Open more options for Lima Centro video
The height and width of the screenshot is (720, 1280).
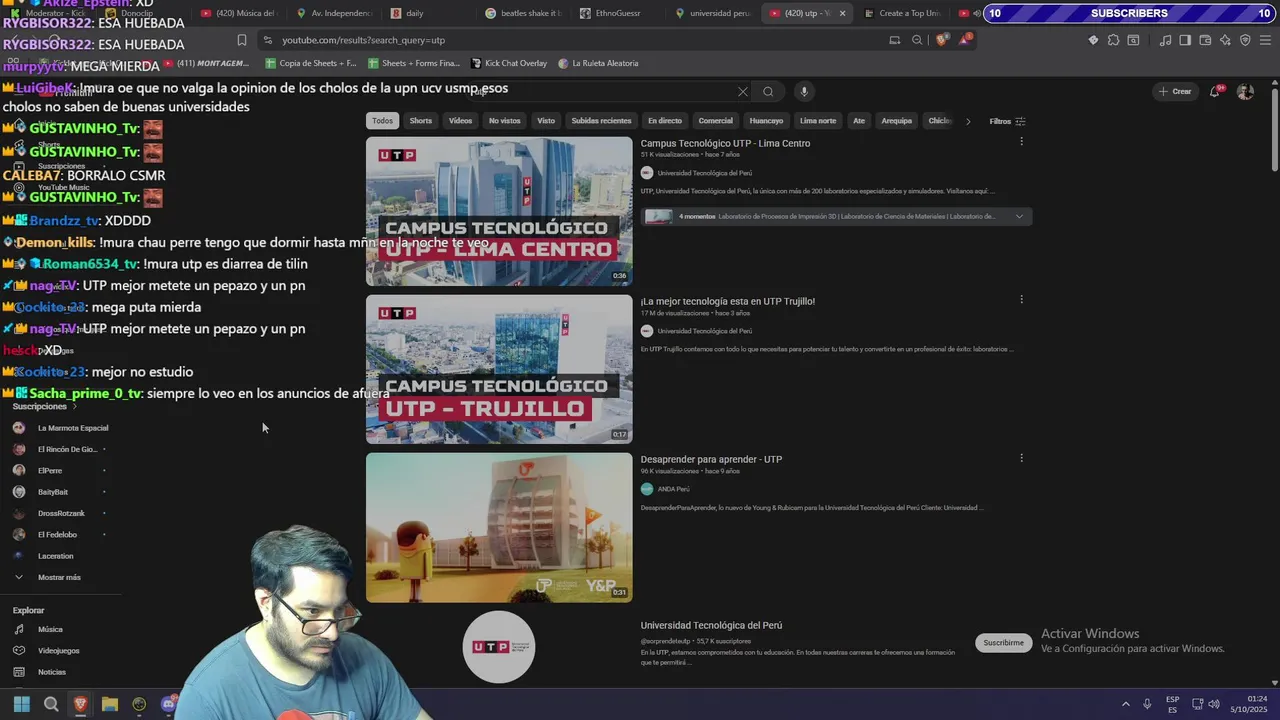coord(1021,142)
